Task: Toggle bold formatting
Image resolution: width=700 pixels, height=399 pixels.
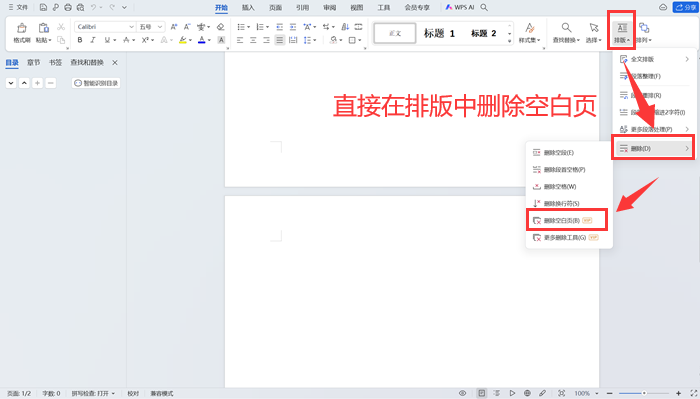Action: pos(80,40)
